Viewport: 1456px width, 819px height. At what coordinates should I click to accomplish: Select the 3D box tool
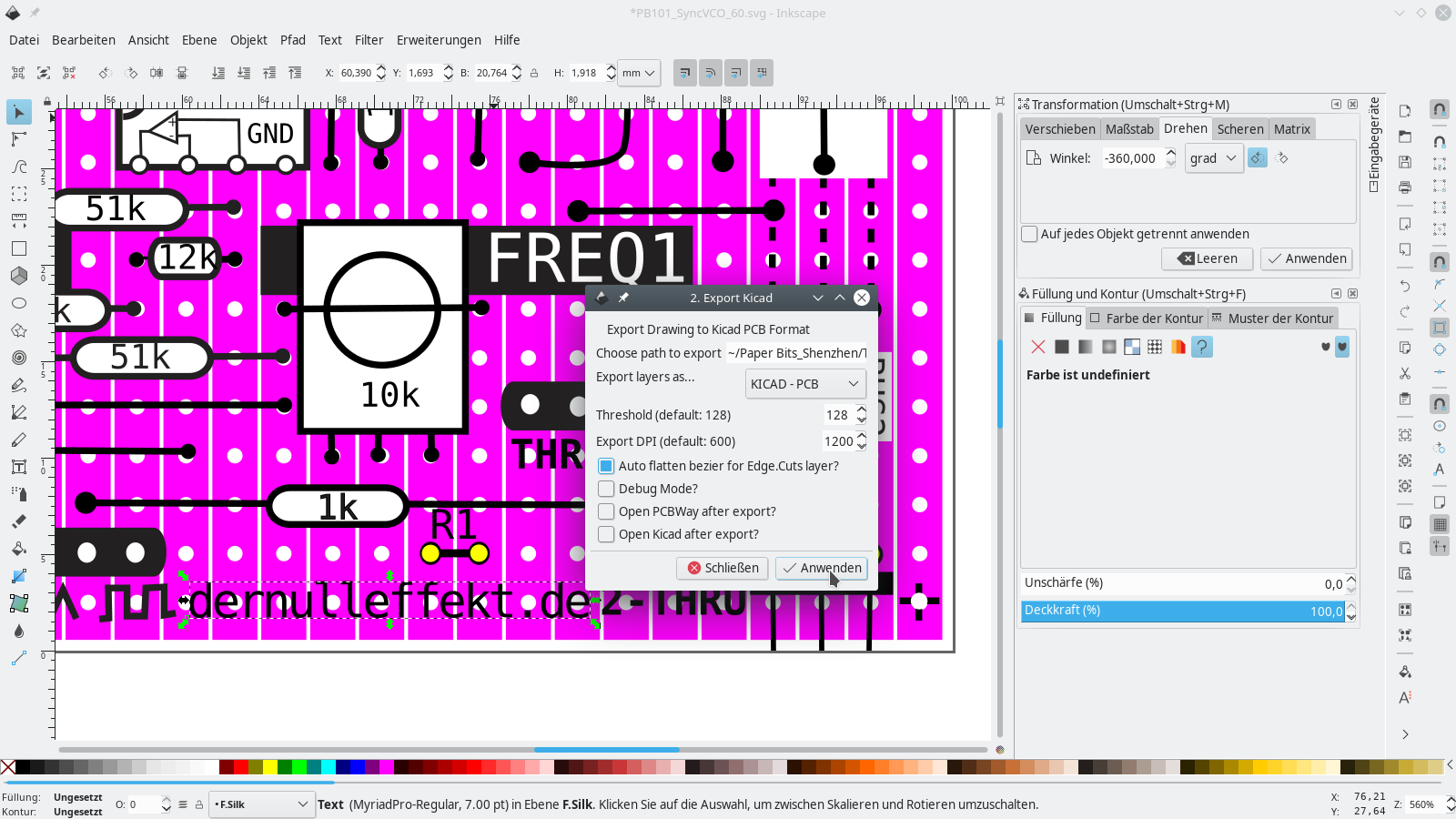click(18, 276)
